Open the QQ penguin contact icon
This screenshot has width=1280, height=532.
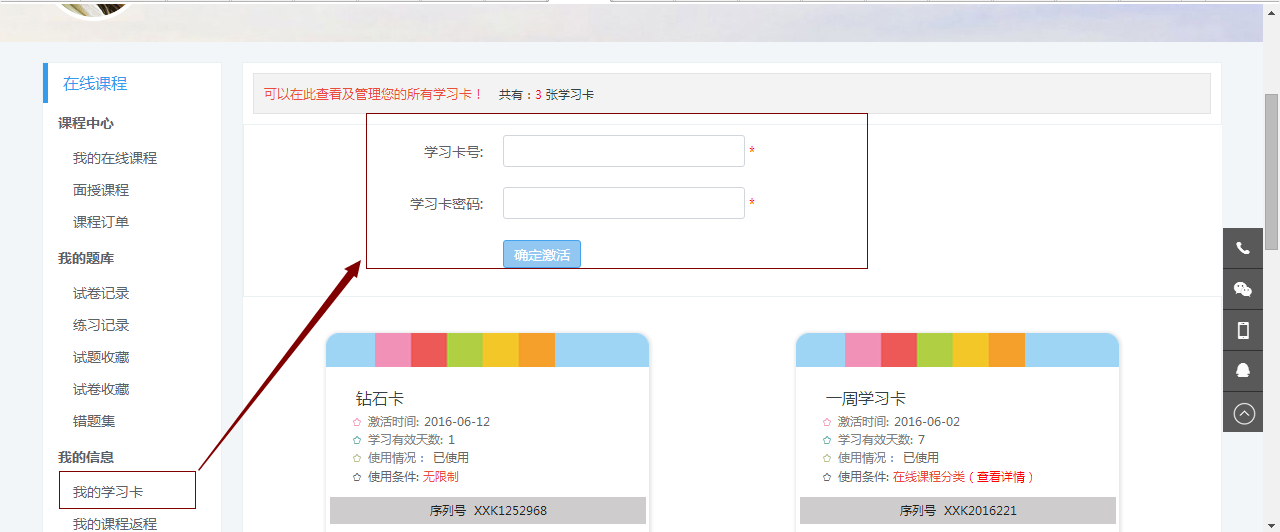[1243, 371]
